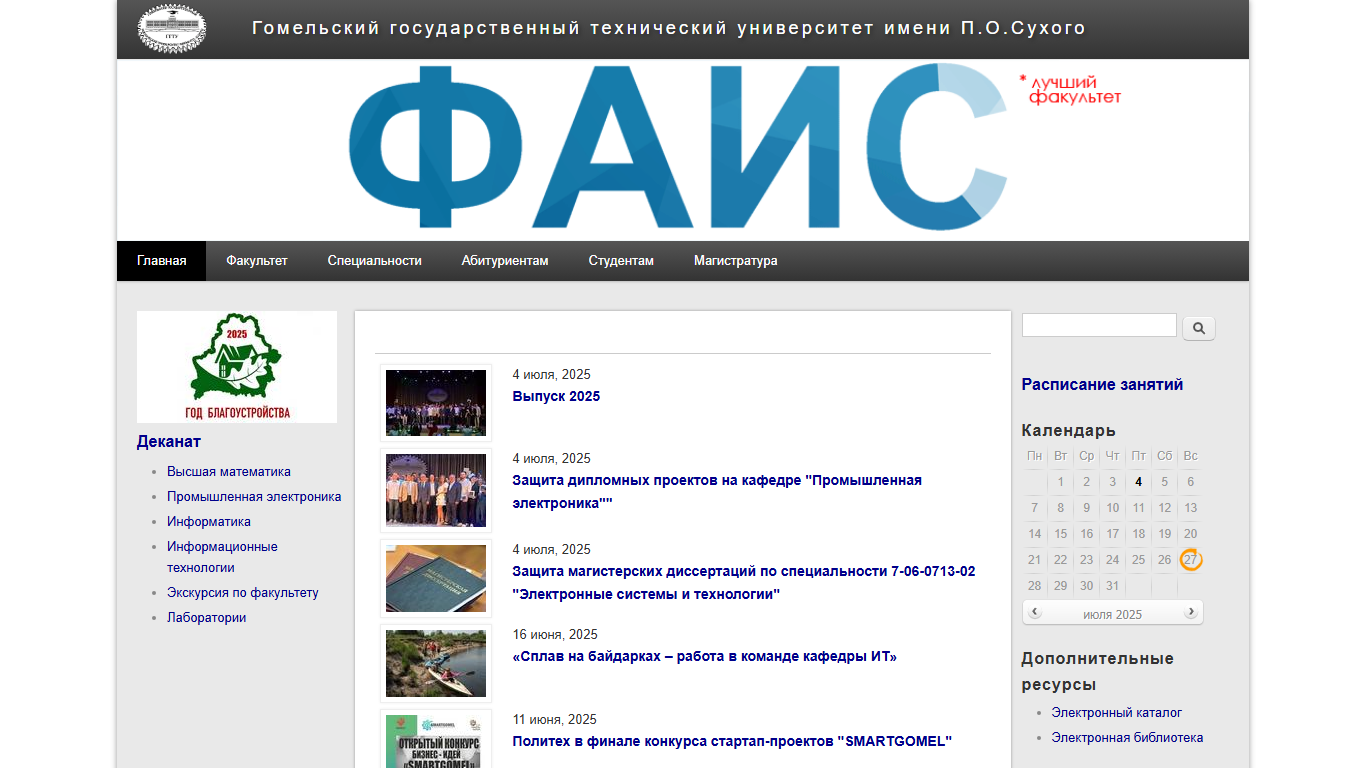Click the Дополнительные ресурсы heading

pyautogui.click(x=1098, y=671)
